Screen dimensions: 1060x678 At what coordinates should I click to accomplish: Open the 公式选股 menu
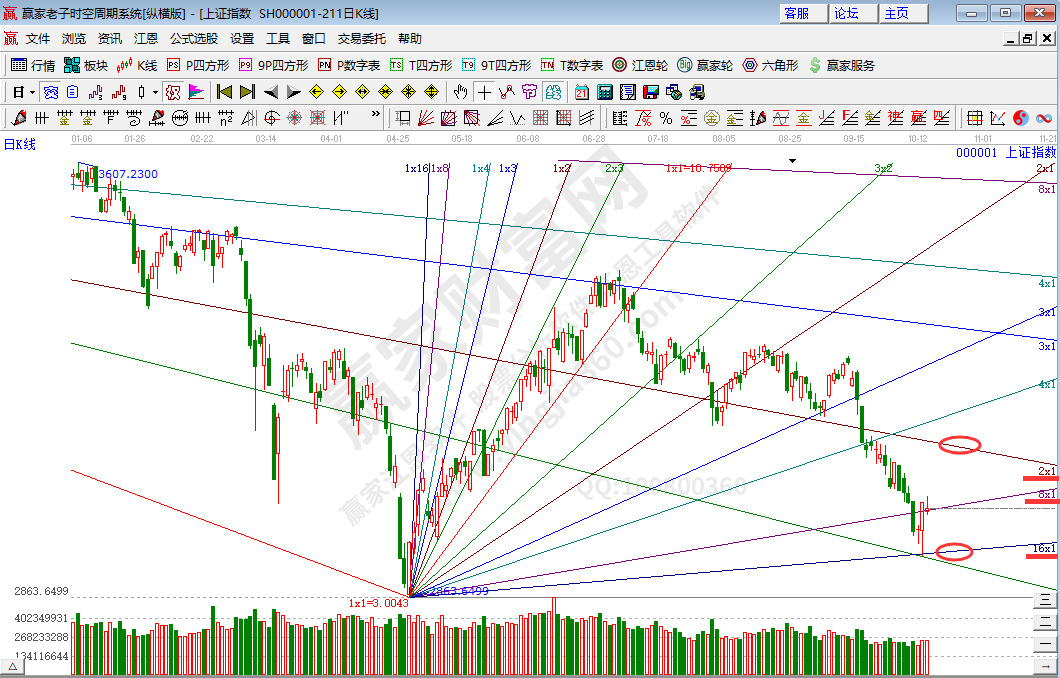tap(193, 39)
